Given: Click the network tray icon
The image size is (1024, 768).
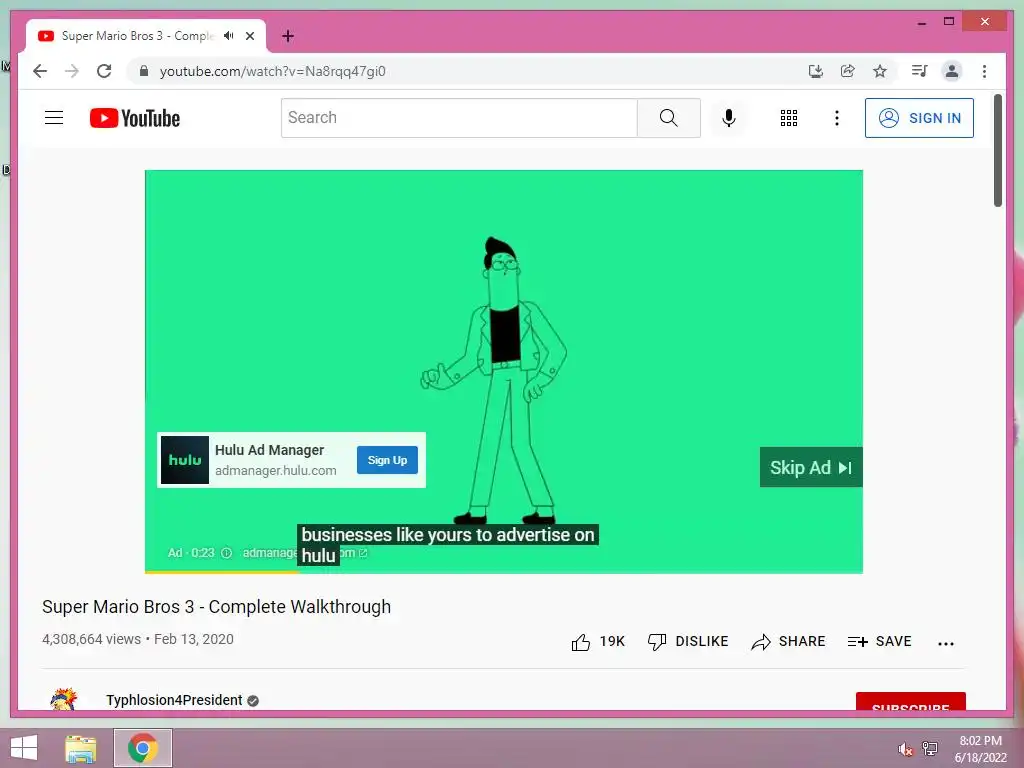Looking at the screenshot, I should pyautogui.click(x=929, y=749).
